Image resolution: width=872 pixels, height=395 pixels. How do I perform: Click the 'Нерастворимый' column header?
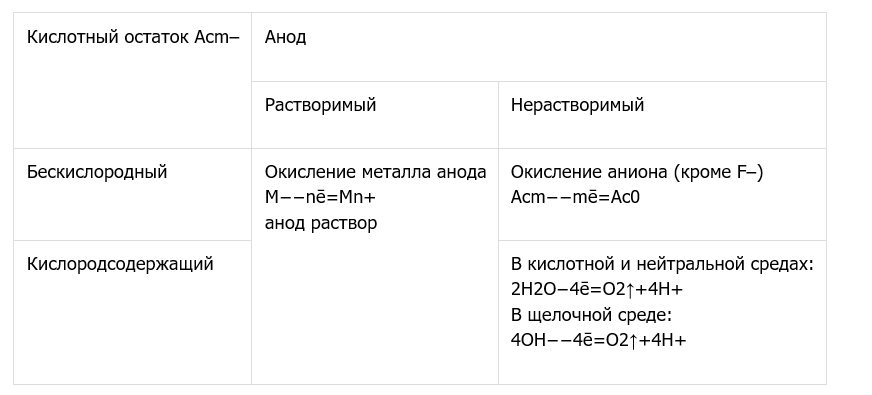point(662,115)
